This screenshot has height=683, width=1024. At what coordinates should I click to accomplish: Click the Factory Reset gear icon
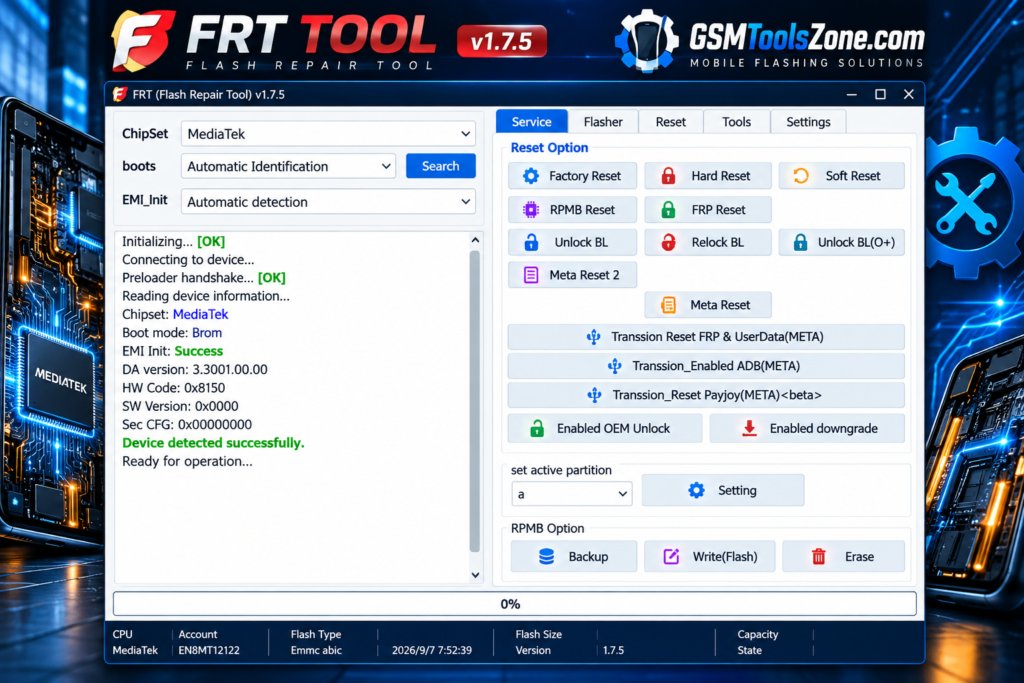531,176
